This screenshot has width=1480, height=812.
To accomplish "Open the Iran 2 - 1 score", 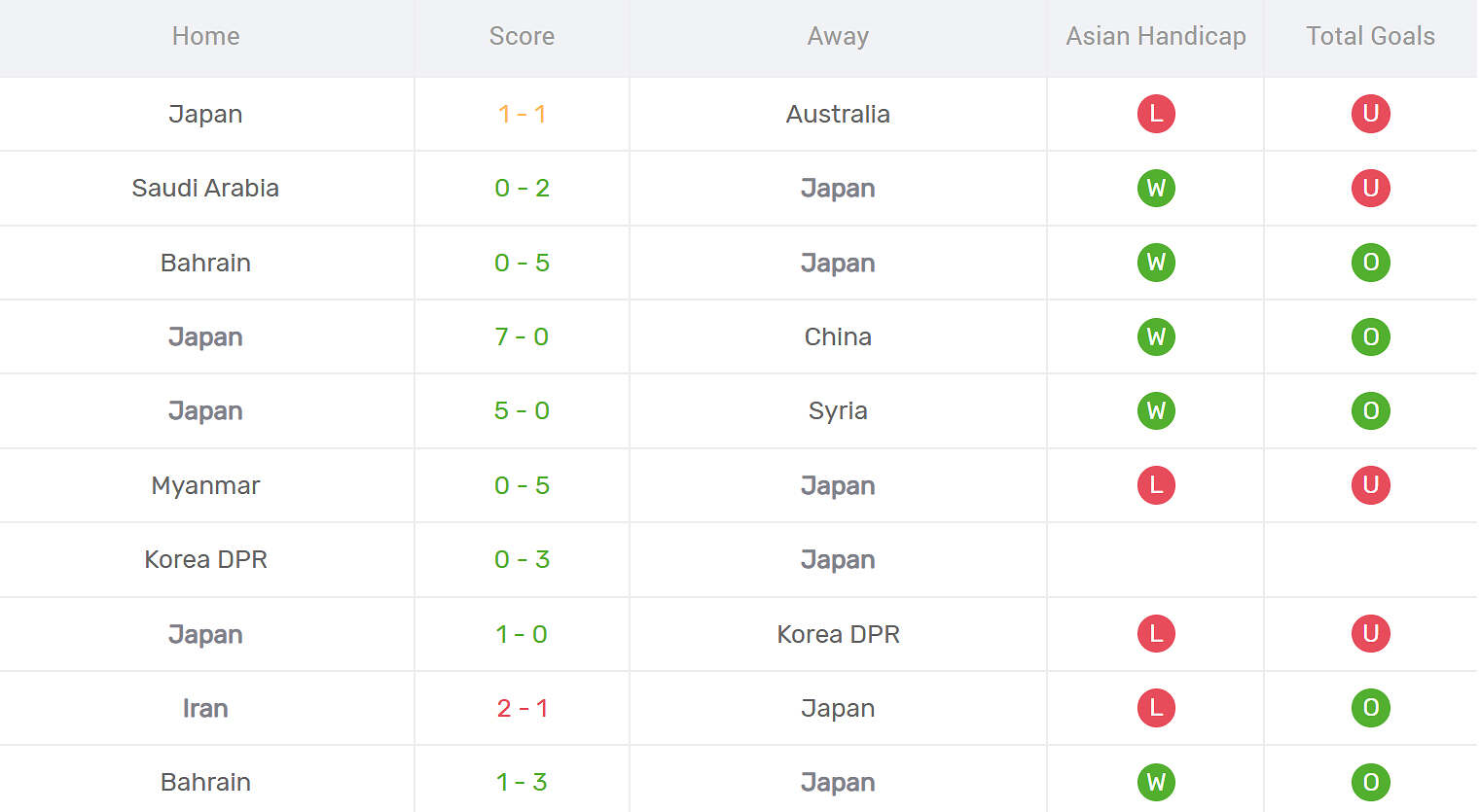I will click(x=522, y=708).
